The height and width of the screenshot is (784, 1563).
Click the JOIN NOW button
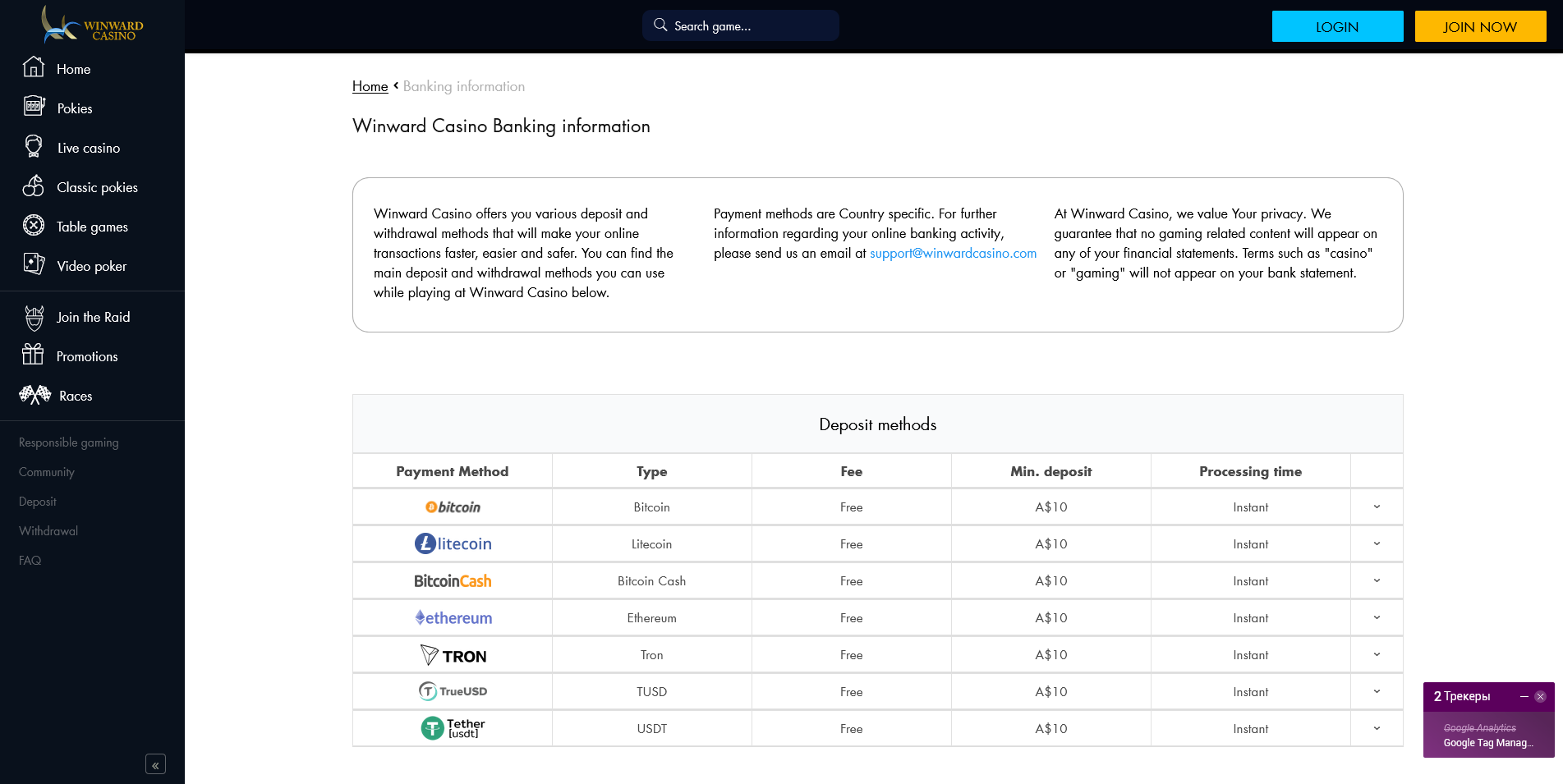click(1480, 26)
